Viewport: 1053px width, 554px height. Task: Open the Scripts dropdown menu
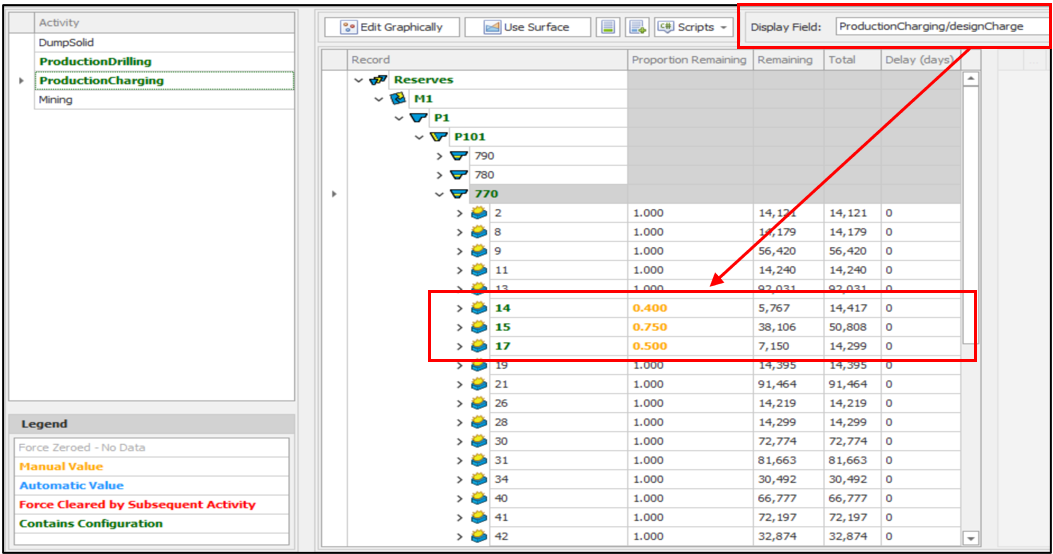click(695, 27)
